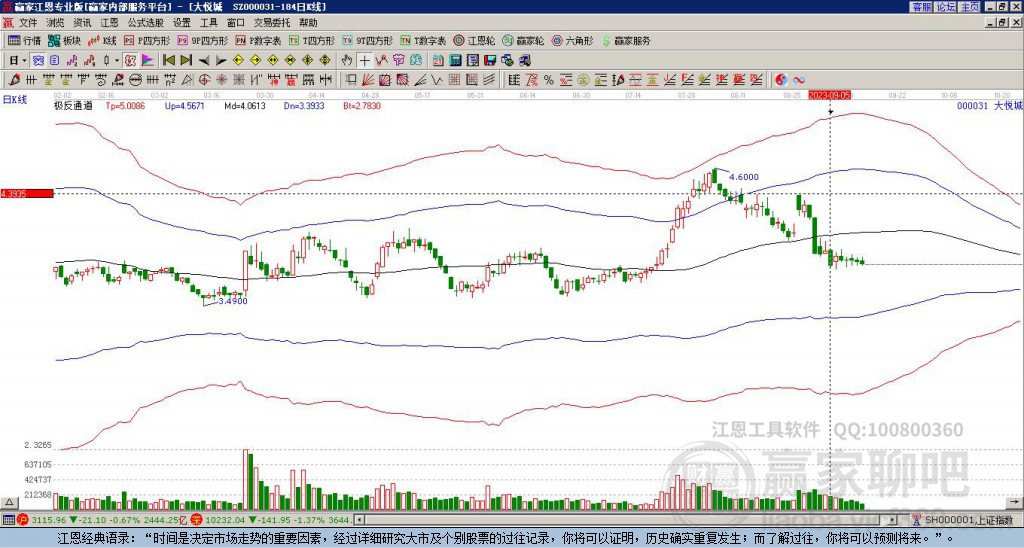Click horizontal scrollbar left arrow
Screen dimensions: 1024x548
(359, 520)
